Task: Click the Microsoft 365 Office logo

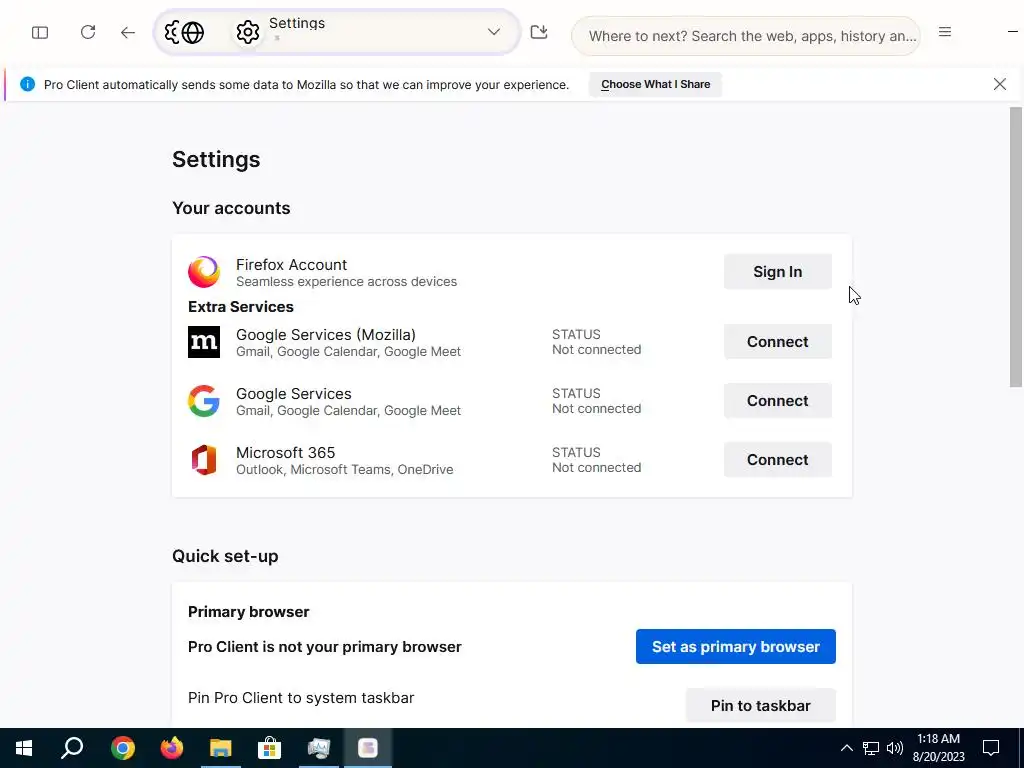Action: click(204, 460)
